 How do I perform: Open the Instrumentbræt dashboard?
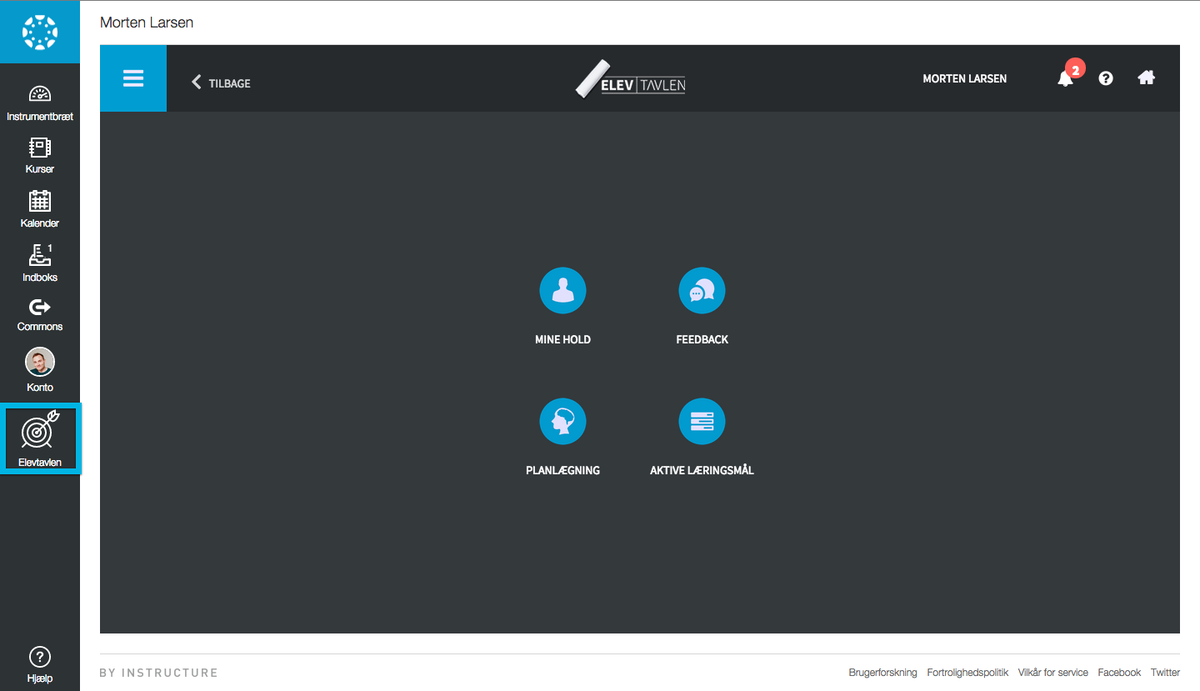point(40,103)
